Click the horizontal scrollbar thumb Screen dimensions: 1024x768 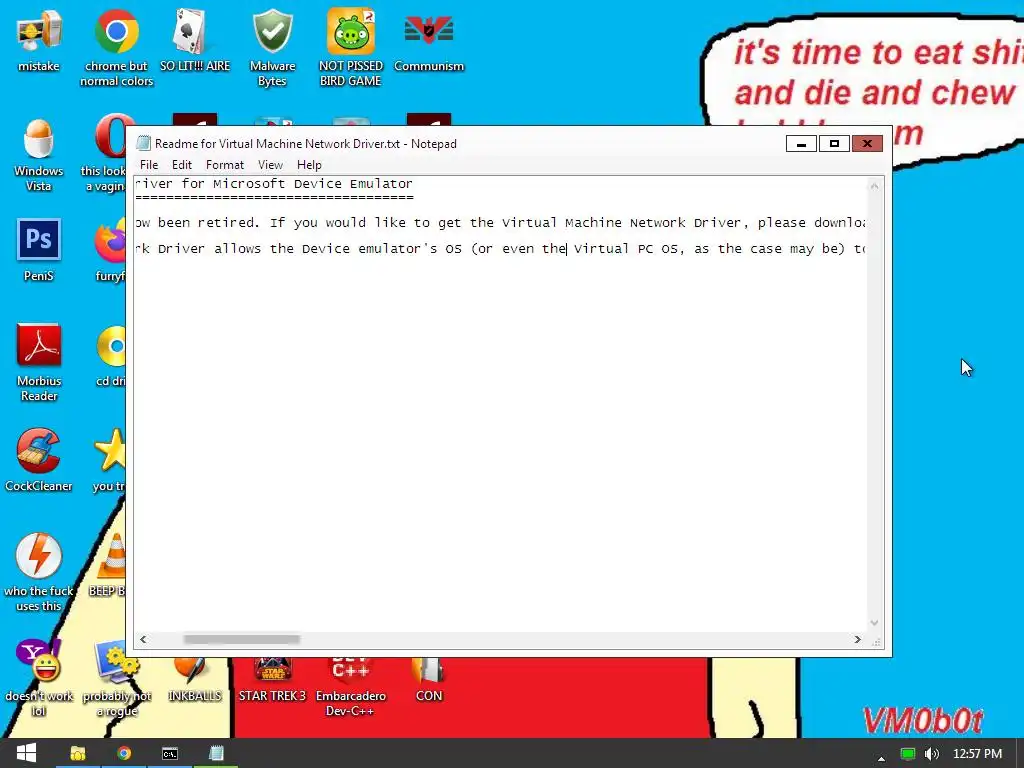(242, 639)
